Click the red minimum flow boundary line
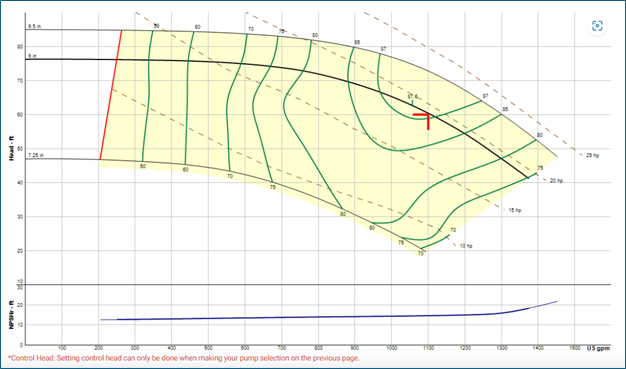The height and width of the screenshot is (369, 626). (111, 95)
